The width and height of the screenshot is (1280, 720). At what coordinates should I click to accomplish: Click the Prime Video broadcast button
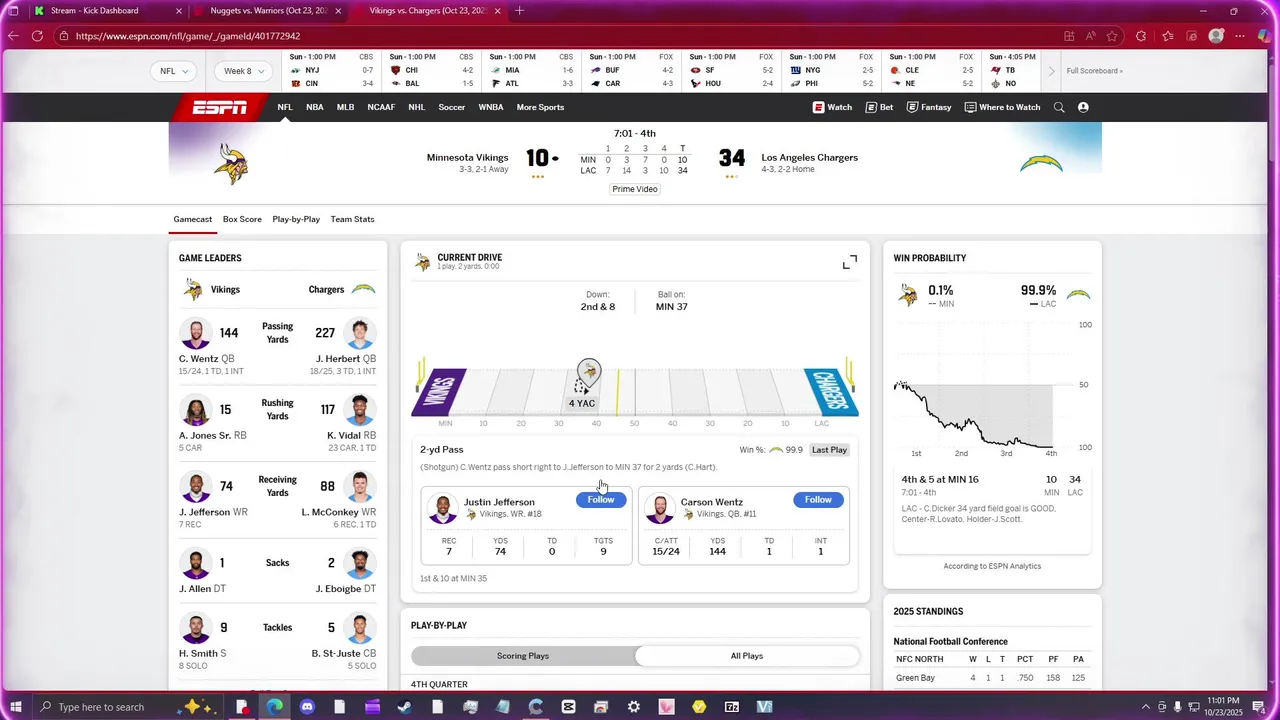635,189
